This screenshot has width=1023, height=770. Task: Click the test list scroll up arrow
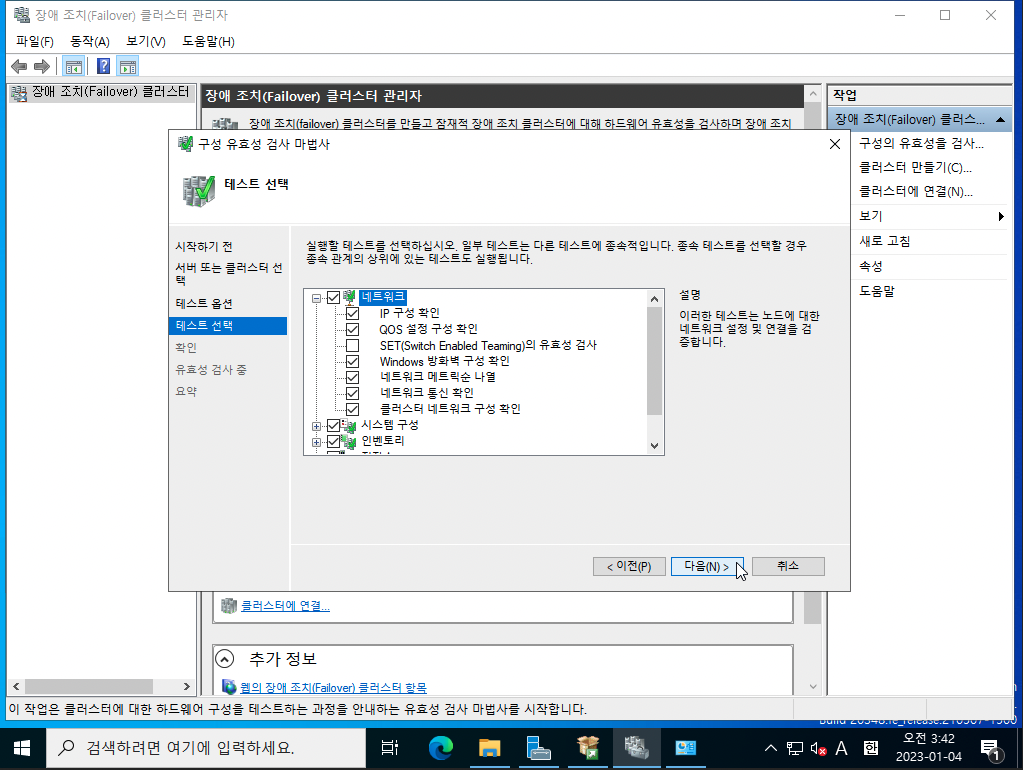pos(654,299)
